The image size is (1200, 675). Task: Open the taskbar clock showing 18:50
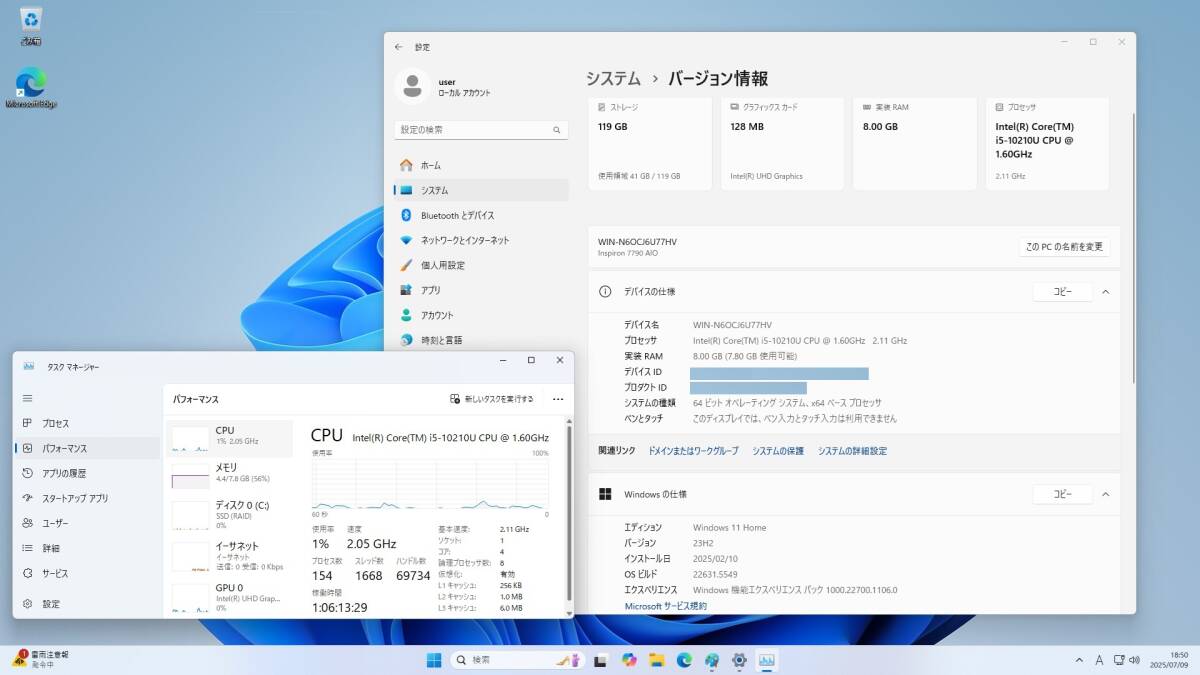(1170, 660)
